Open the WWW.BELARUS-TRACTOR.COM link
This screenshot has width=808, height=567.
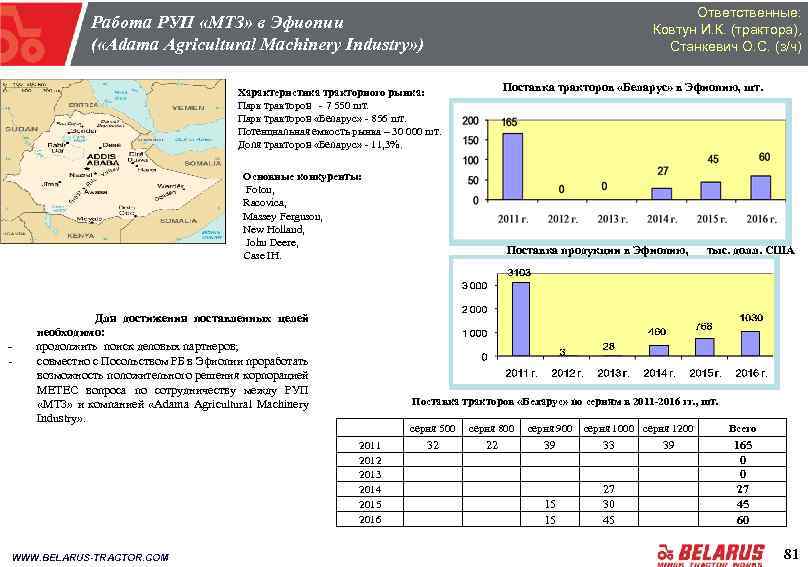[x=91, y=557]
